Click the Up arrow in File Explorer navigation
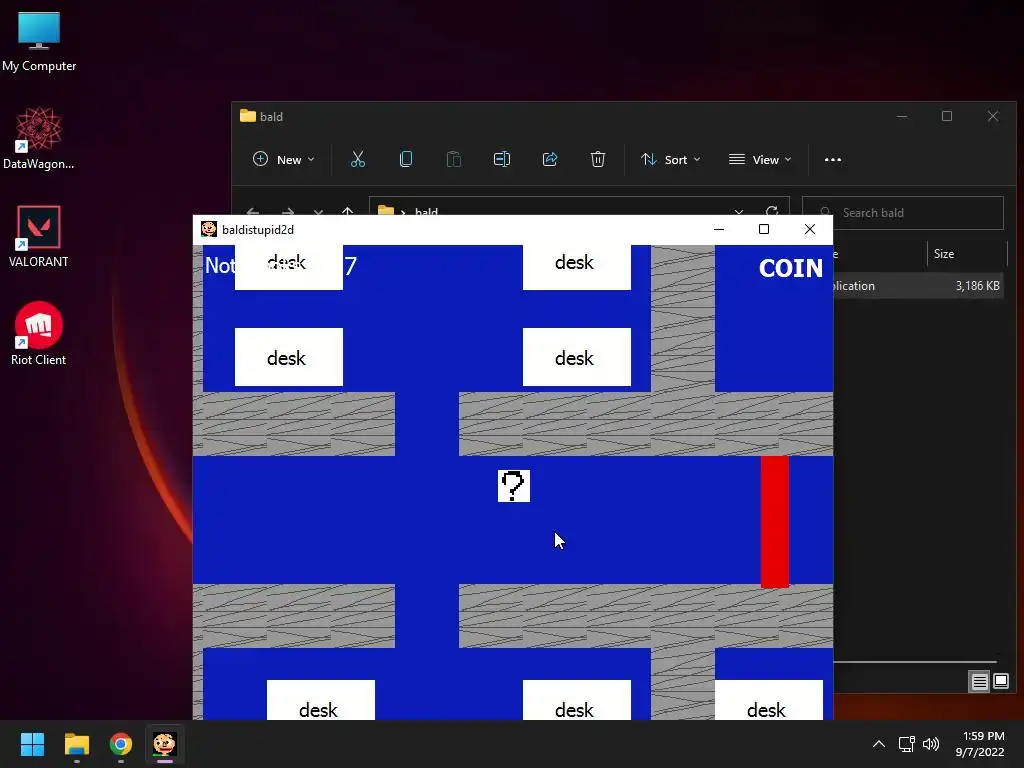The width and height of the screenshot is (1024, 768). [347, 212]
